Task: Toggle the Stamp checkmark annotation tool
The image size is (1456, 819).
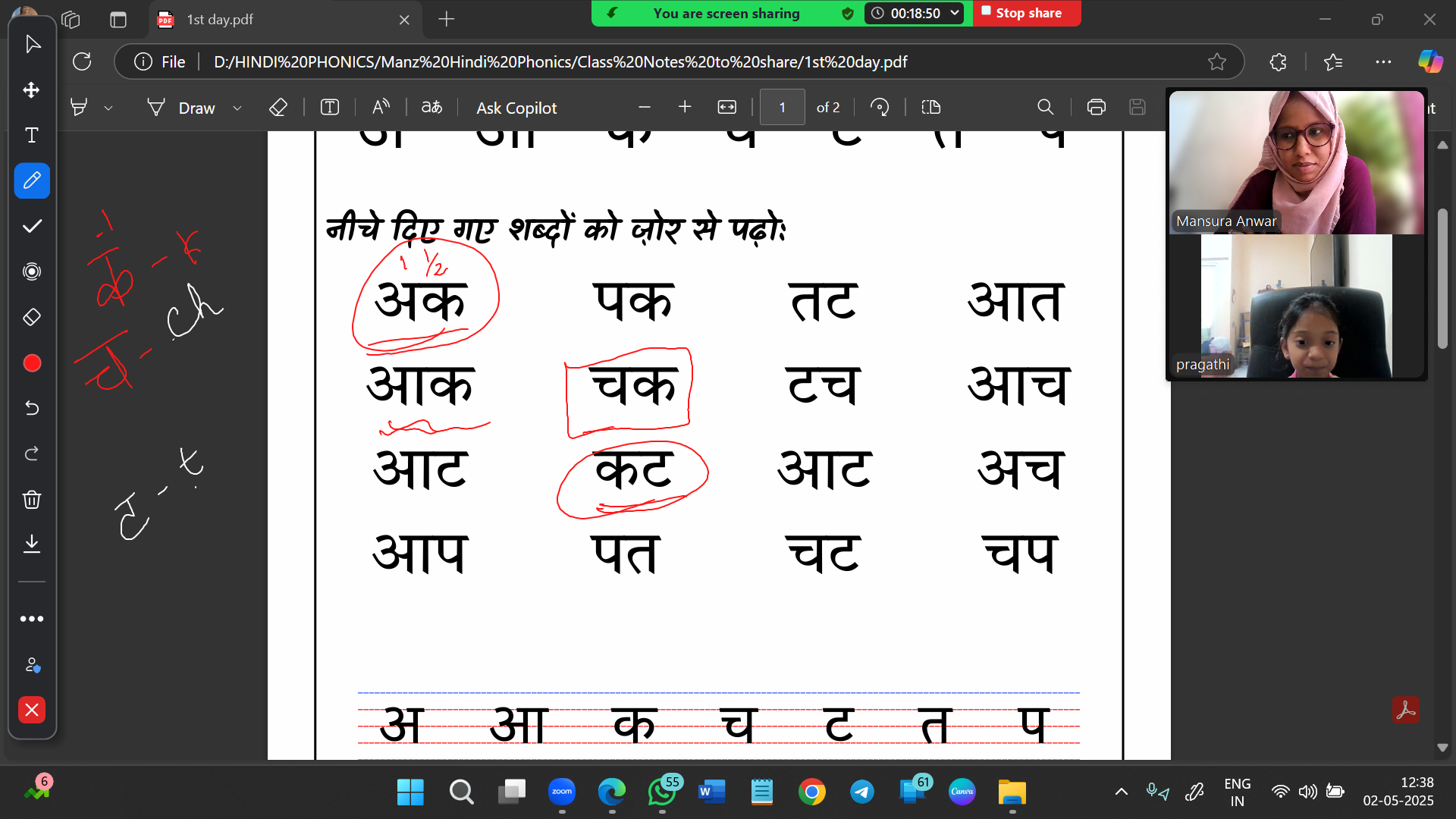Action: [32, 226]
